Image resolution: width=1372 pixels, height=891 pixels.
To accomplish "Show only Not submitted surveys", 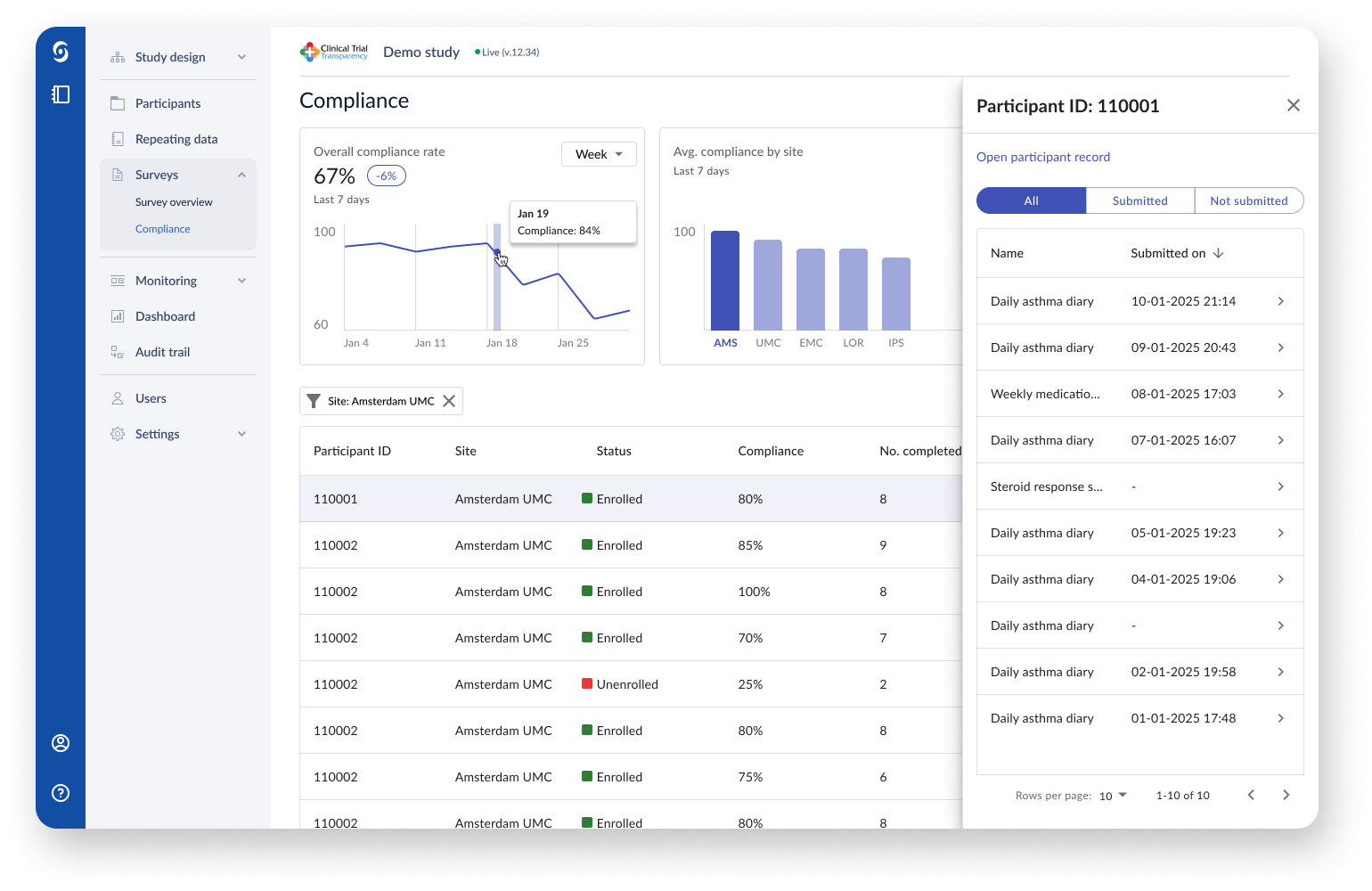I will tap(1249, 200).
